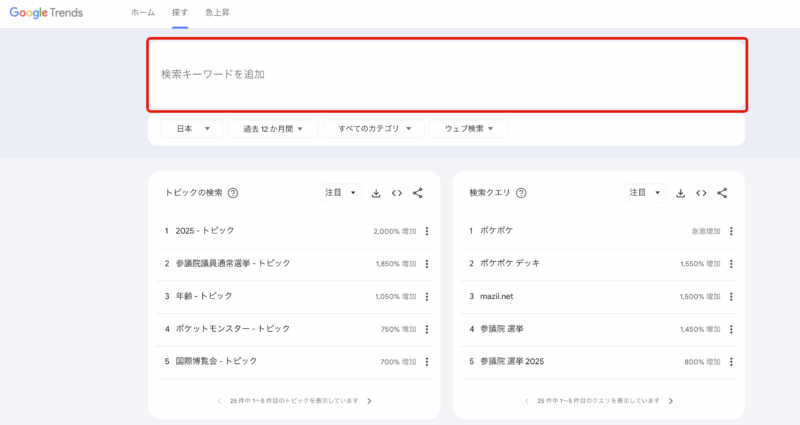Open more options for mazii.net
Screen dimensions: 800x425
pos(731,296)
